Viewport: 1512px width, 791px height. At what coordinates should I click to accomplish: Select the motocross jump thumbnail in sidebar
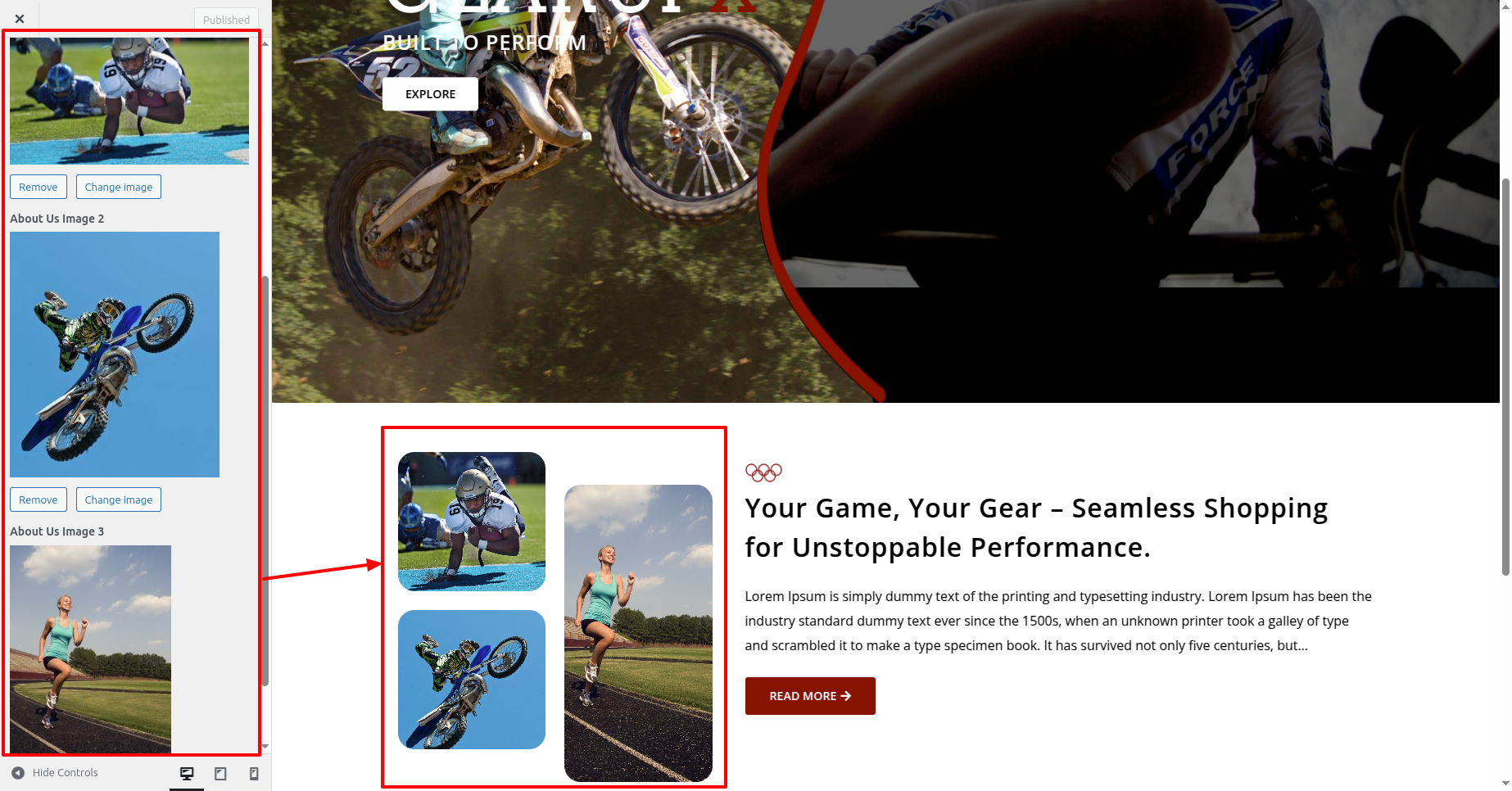click(x=115, y=355)
